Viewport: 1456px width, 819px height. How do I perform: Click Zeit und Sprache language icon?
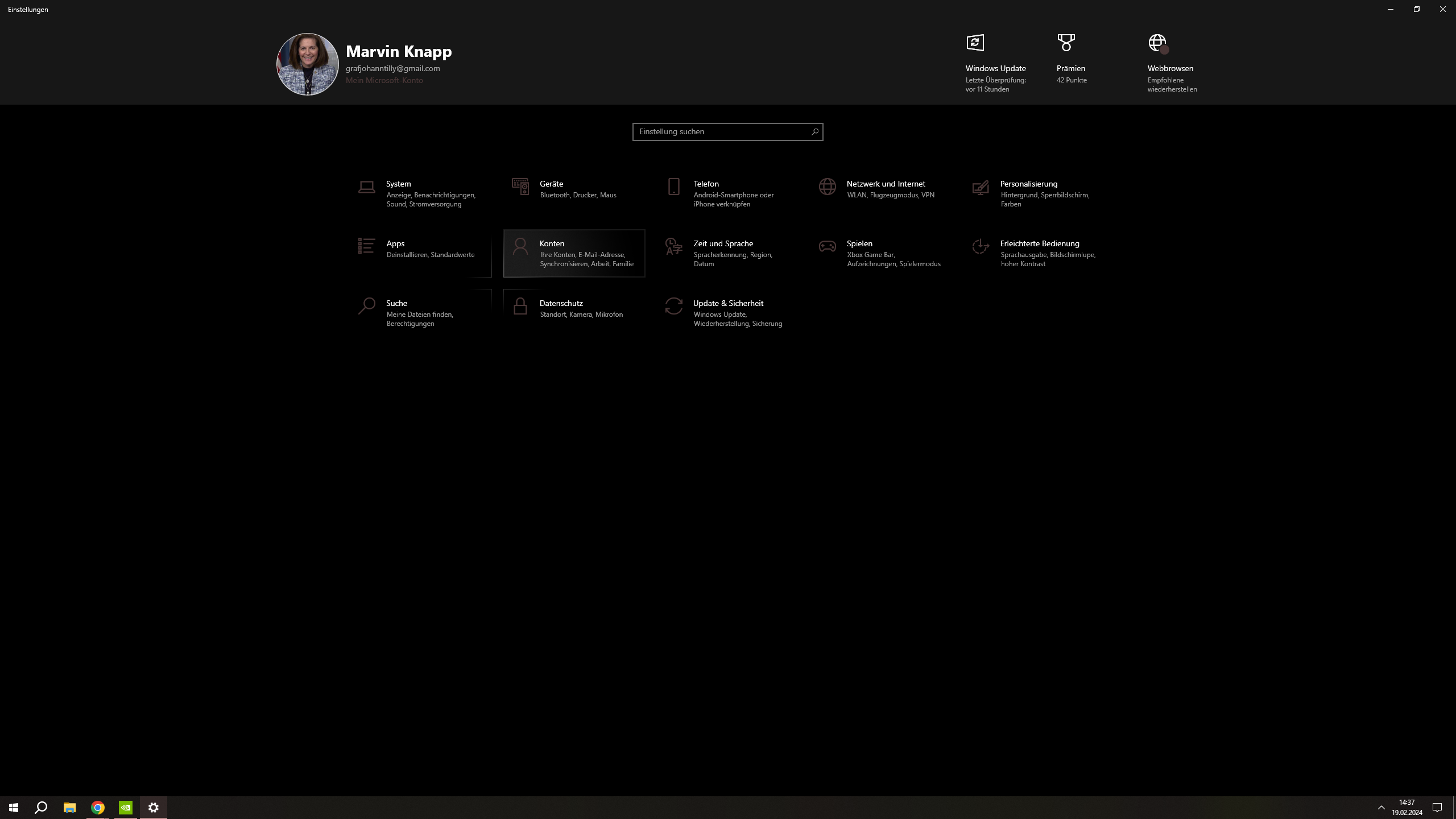coord(673,246)
